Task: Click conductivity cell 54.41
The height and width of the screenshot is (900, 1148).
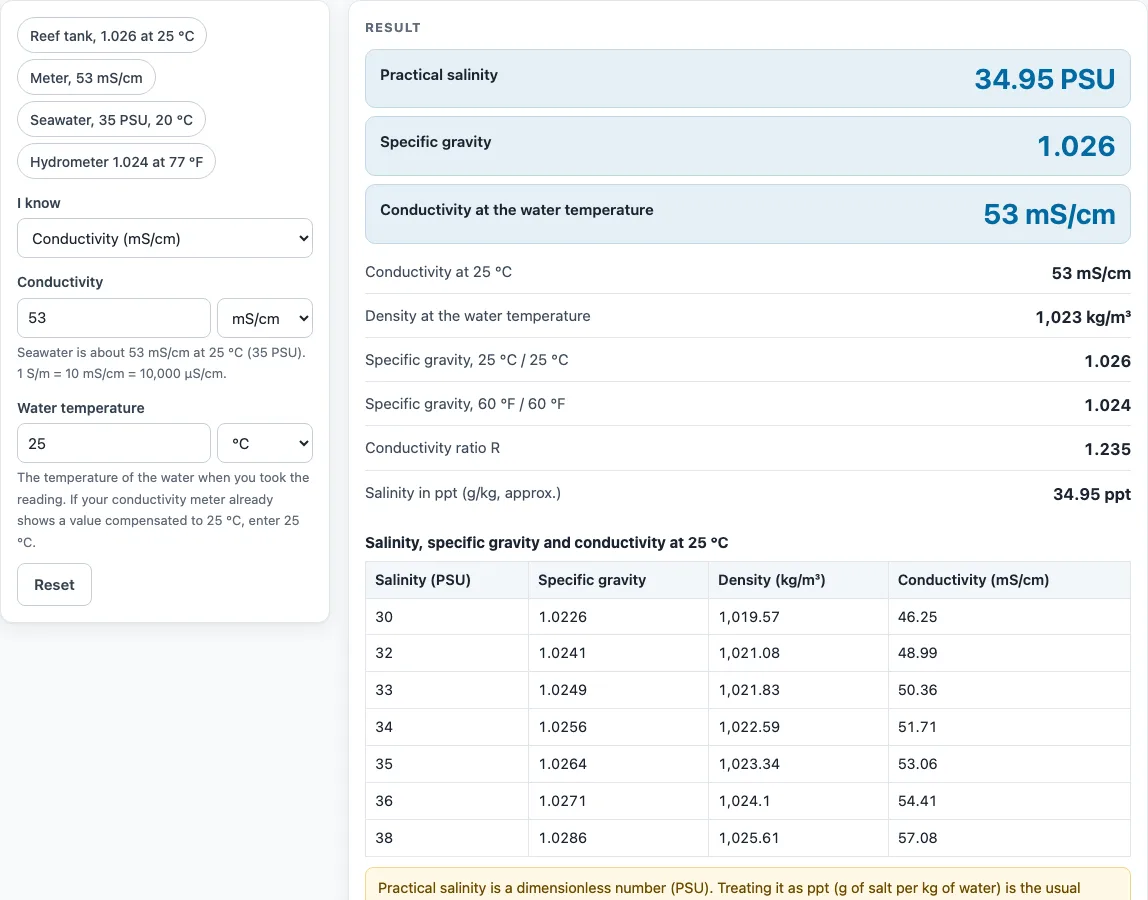Action: [x=1009, y=801]
